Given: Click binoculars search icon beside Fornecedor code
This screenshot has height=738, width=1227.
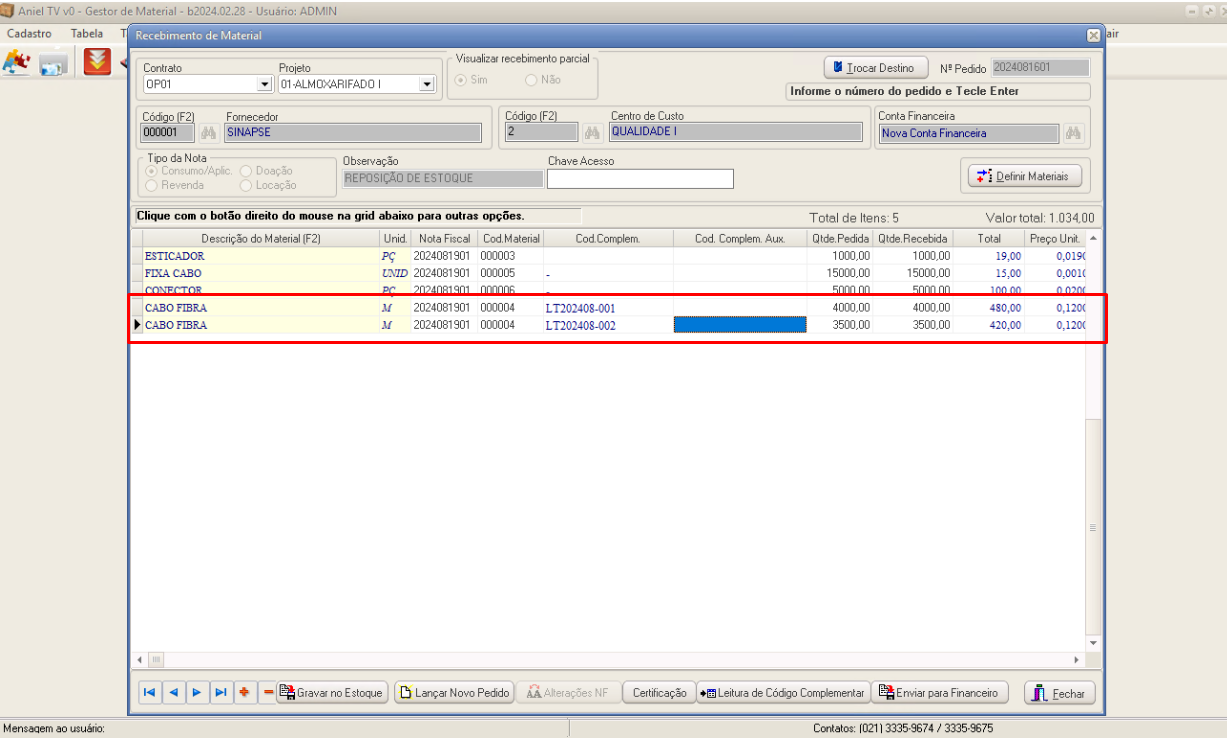Looking at the screenshot, I should pyautogui.click(x=209, y=132).
